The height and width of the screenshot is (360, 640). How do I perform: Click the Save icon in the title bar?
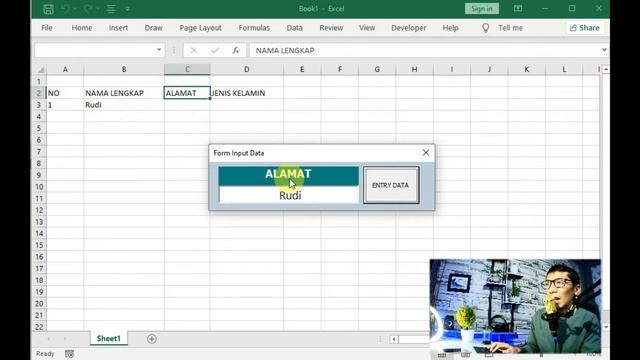pos(49,9)
